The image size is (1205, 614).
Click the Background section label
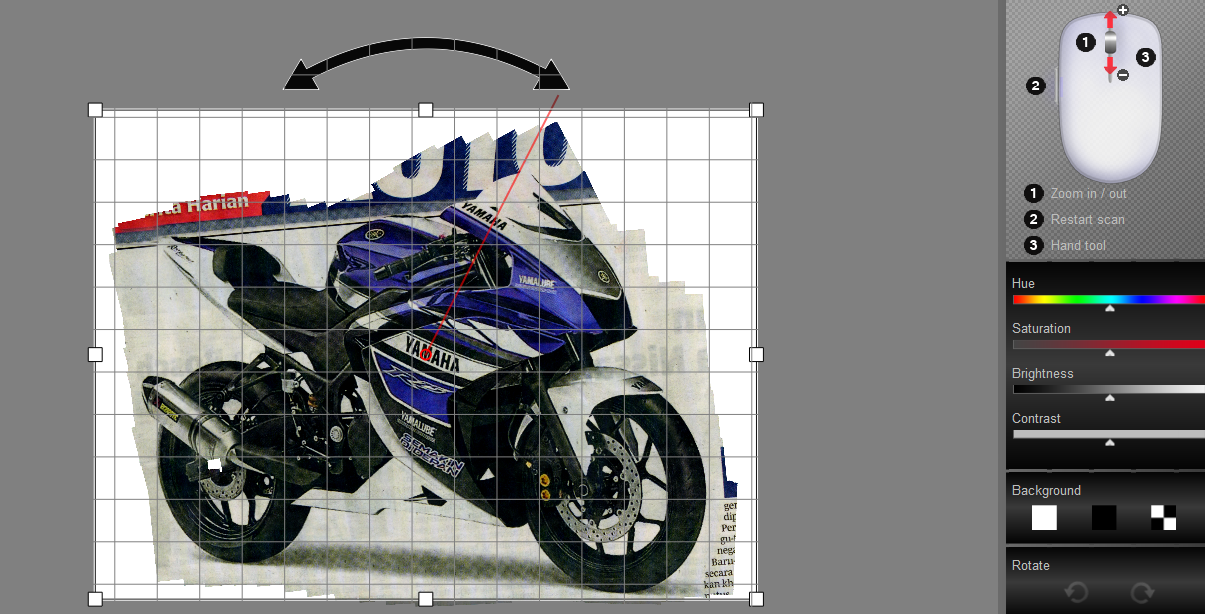click(x=1046, y=490)
